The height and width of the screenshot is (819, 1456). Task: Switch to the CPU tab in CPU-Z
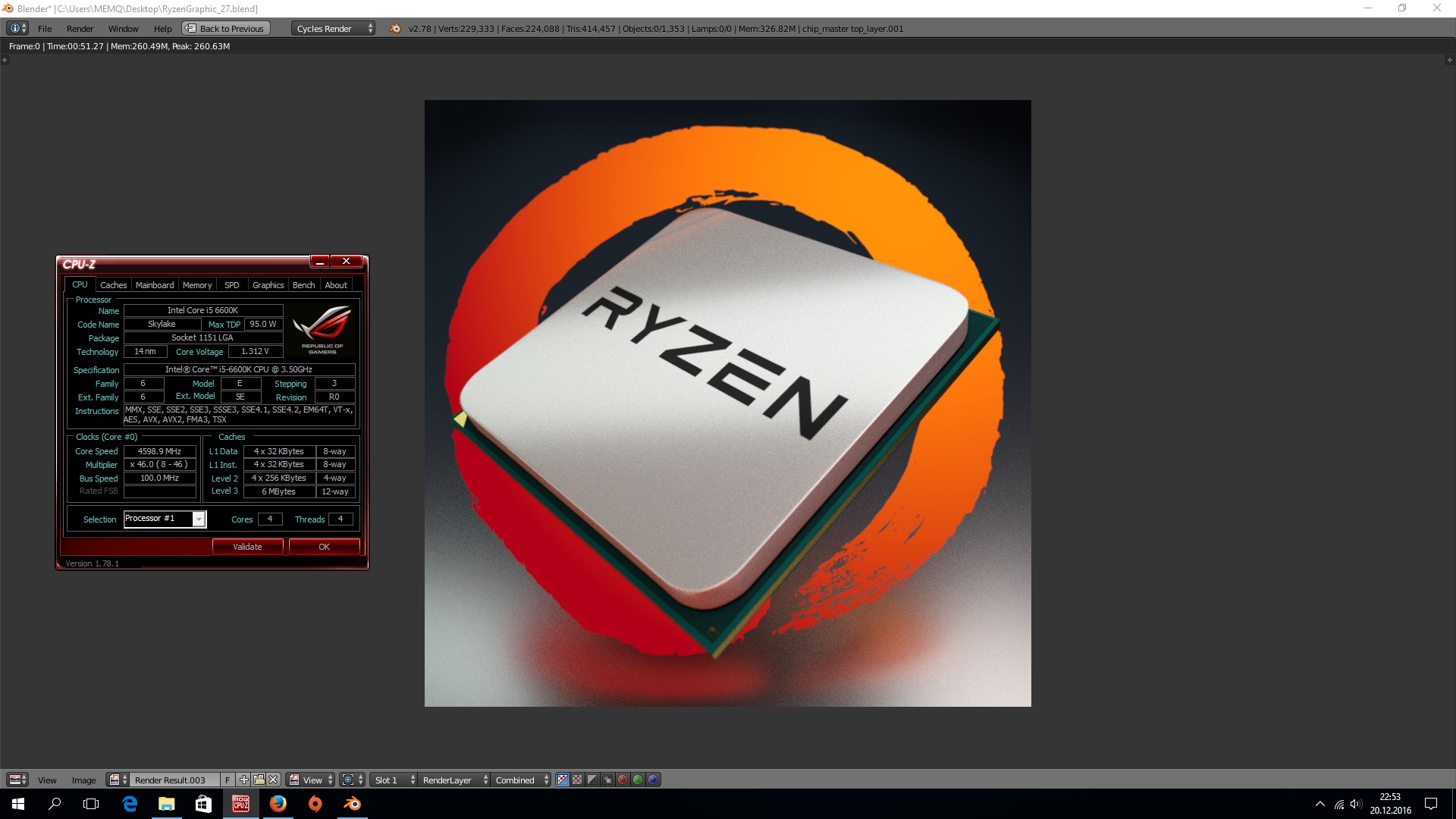coord(80,285)
